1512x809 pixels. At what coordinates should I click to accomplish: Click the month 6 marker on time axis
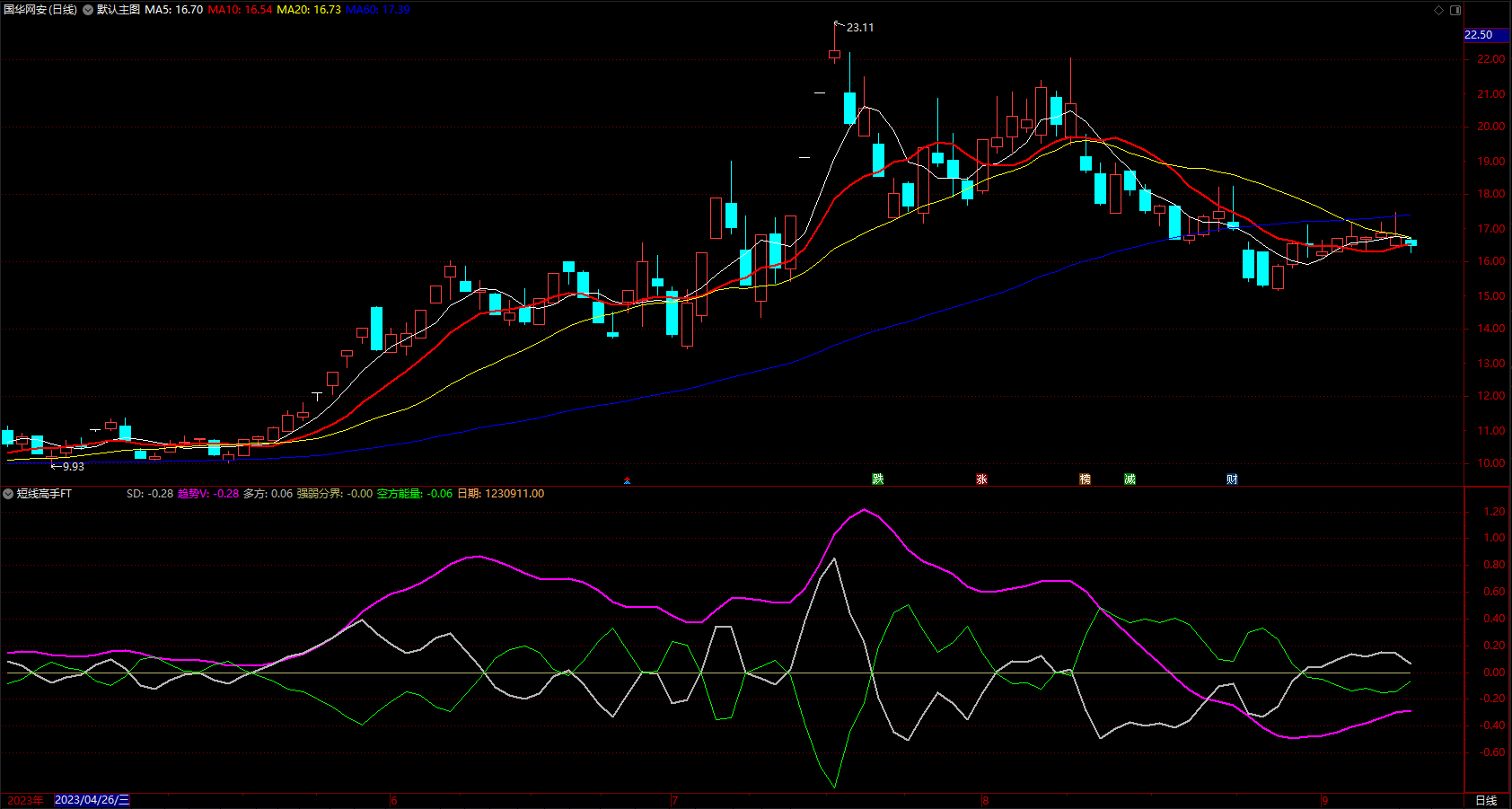394,801
